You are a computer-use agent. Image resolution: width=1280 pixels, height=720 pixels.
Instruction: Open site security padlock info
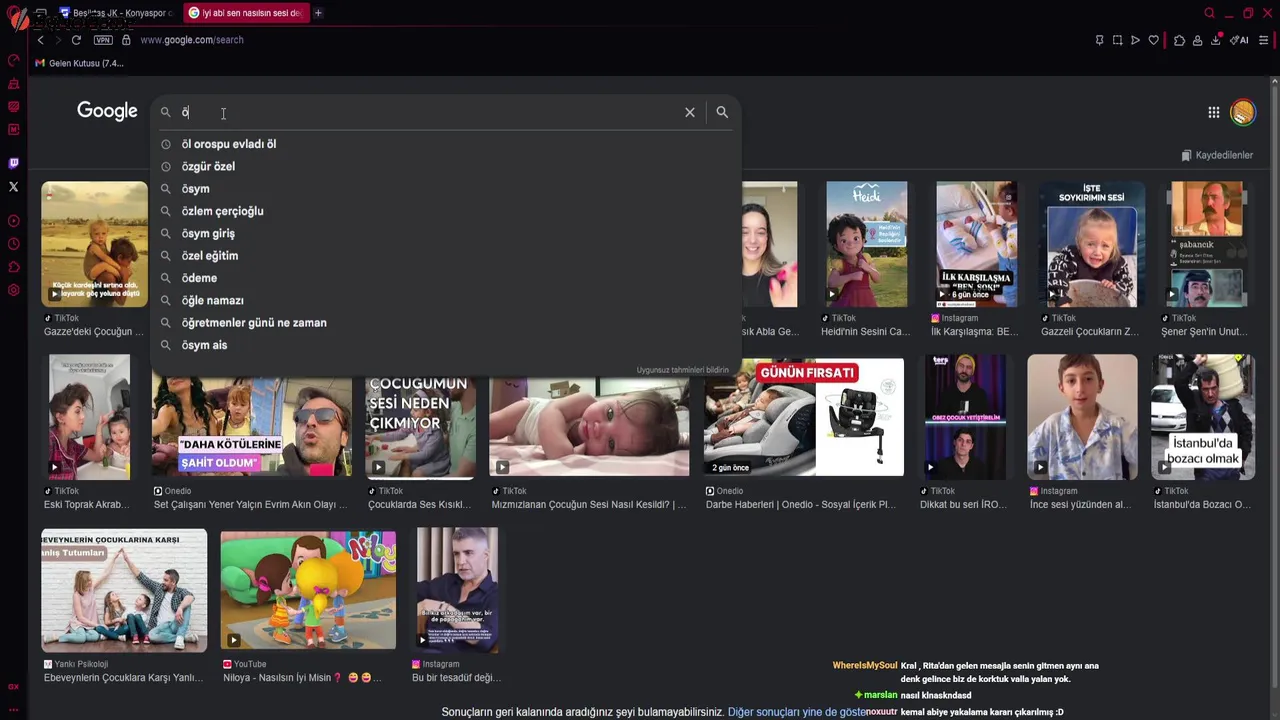(126, 40)
